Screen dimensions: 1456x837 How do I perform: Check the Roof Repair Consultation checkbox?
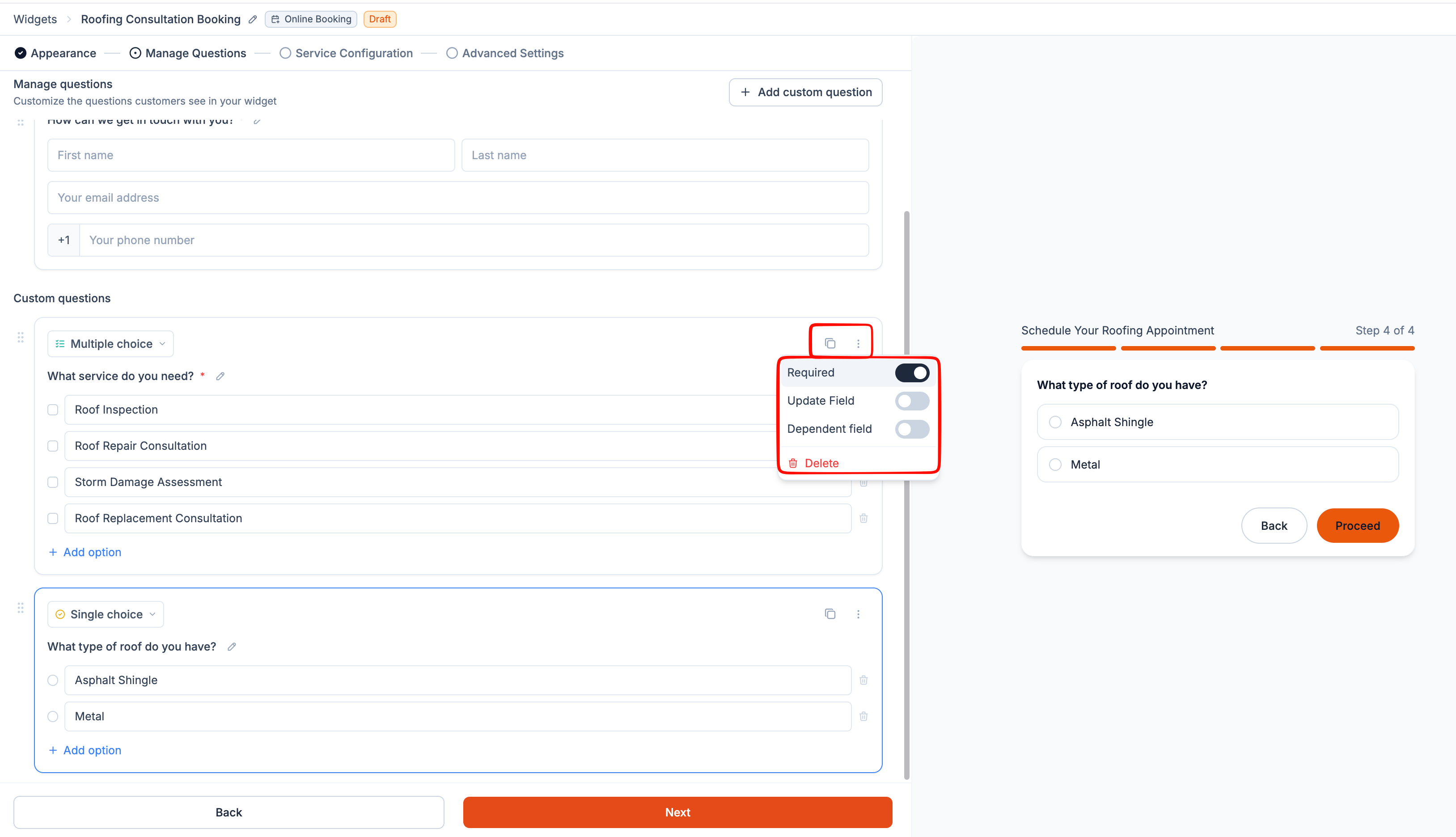(x=53, y=446)
